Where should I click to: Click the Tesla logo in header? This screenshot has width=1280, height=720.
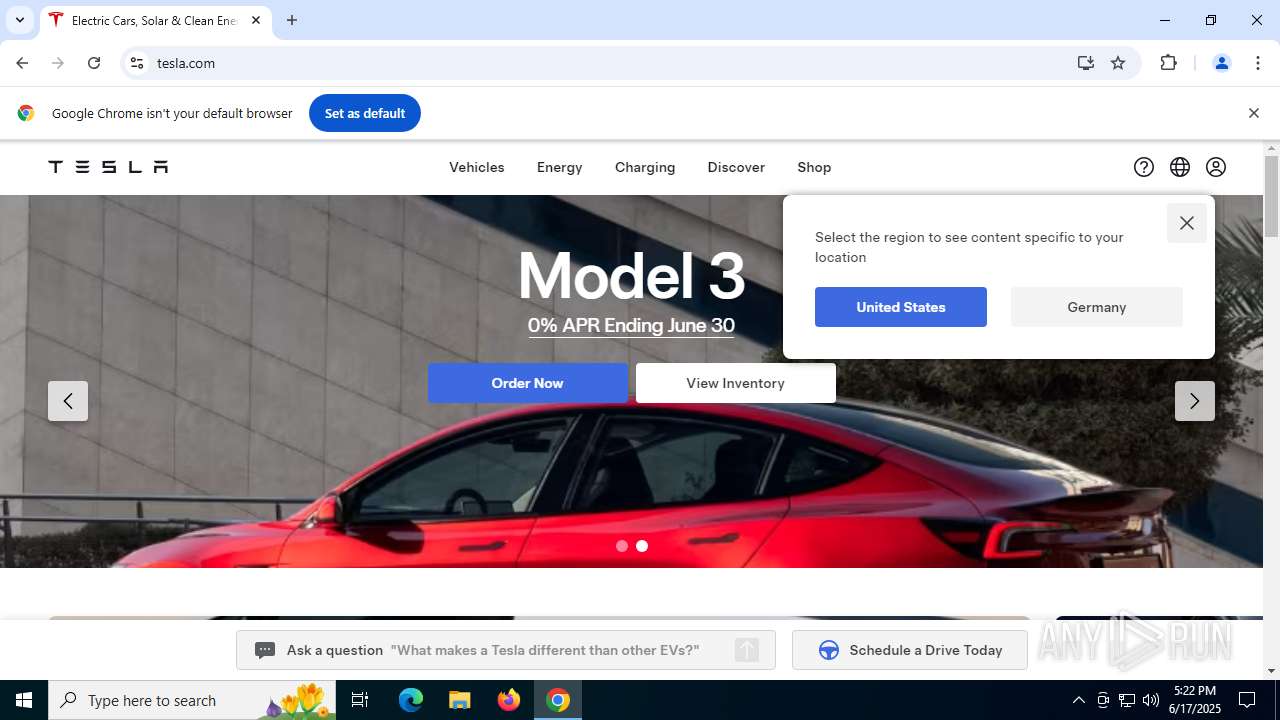108,167
